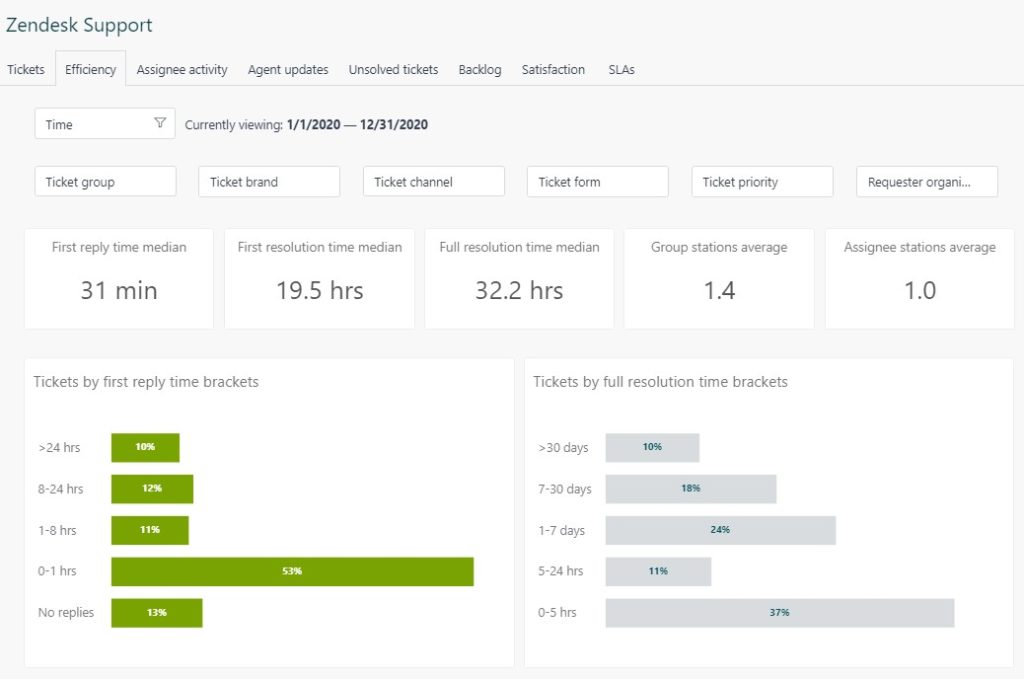Screen dimensions: 1024x679
Task: Switch to the Backlog tab
Action: (x=480, y=69)
